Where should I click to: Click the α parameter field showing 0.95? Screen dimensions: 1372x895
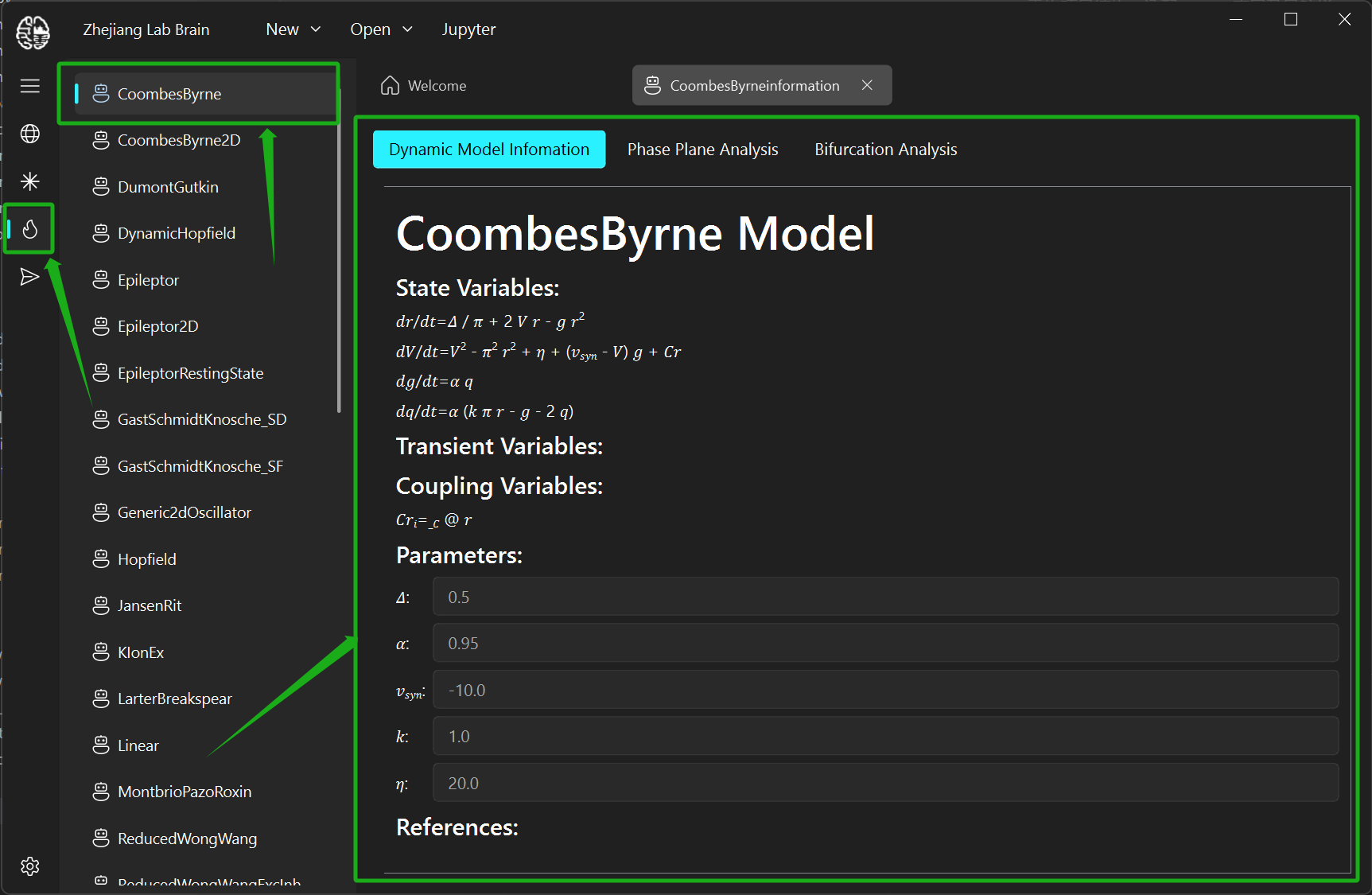885,643
